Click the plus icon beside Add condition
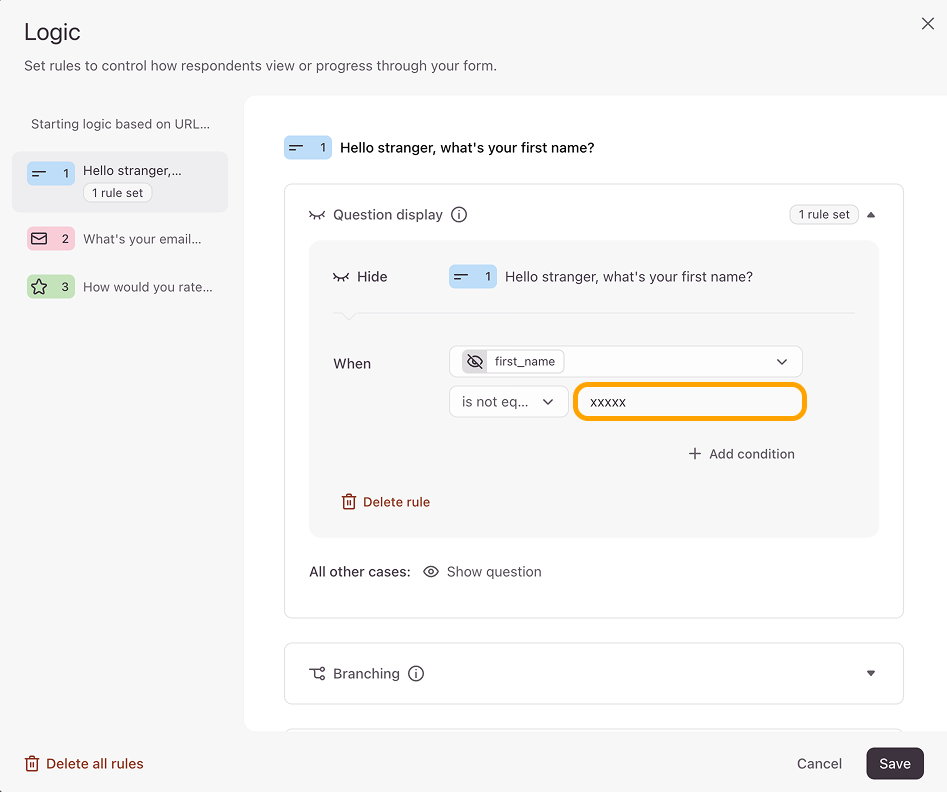Image resolution: width=947 pixels, height=792 pixels. [695, 454]
